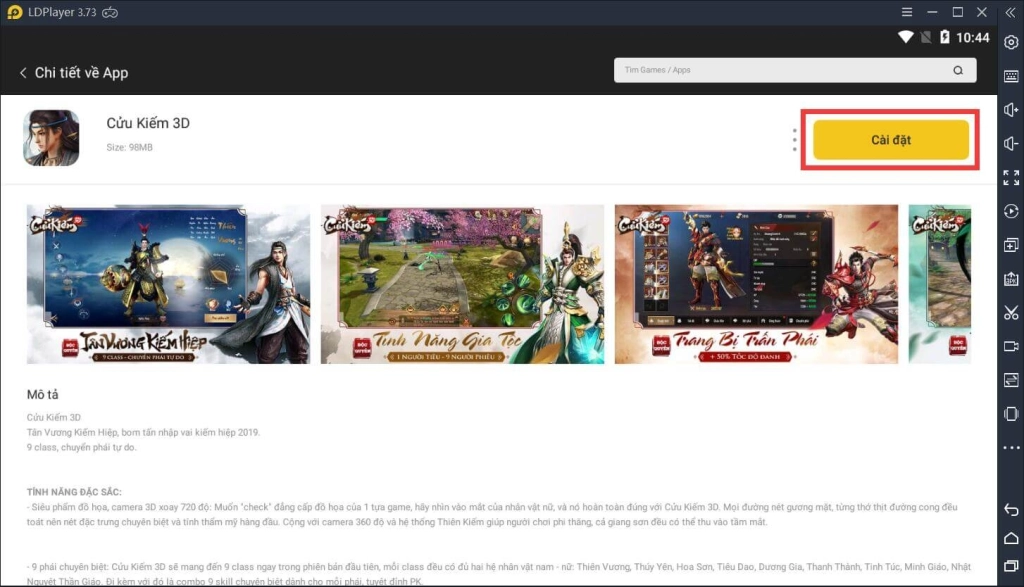Viewport: 1024px width, 587px height.
Task: Open more tools with sidebar ellipsis icon
Action: tap(1011, 448)
